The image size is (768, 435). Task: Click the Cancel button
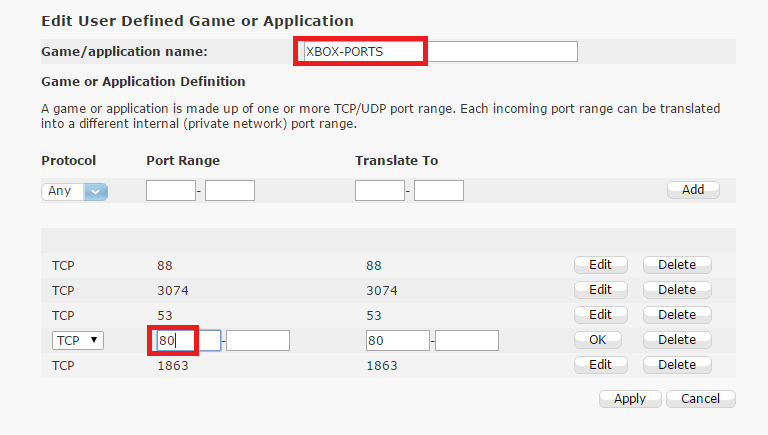[x=700, y=399]
